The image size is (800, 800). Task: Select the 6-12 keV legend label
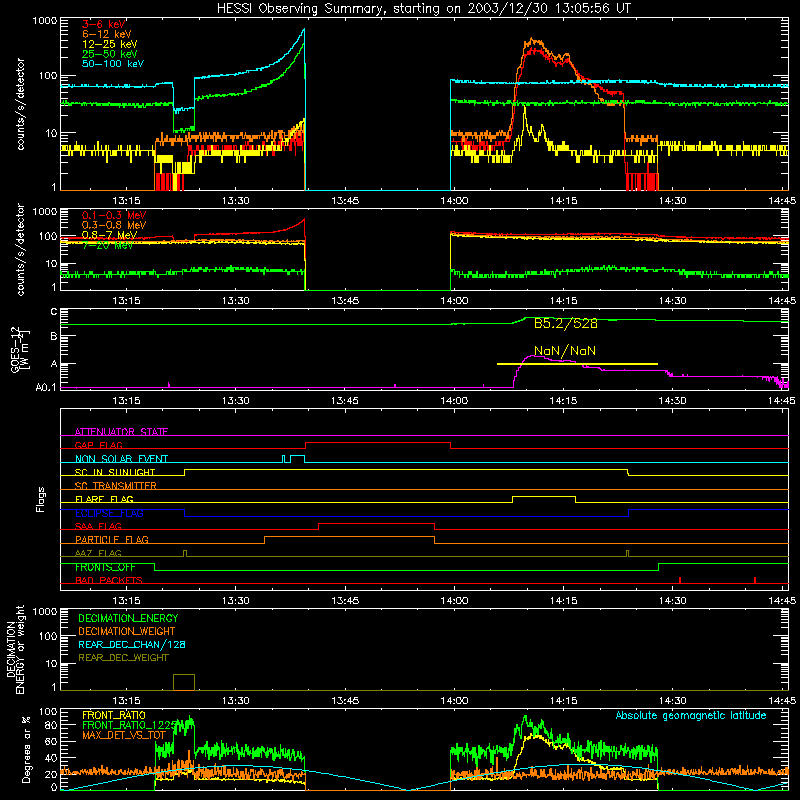pos(107,34)
